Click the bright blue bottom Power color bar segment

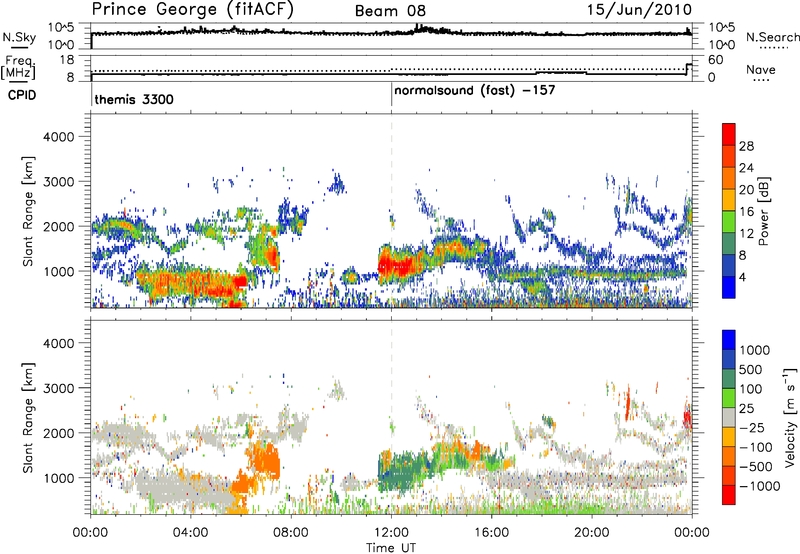click(729, 288)
